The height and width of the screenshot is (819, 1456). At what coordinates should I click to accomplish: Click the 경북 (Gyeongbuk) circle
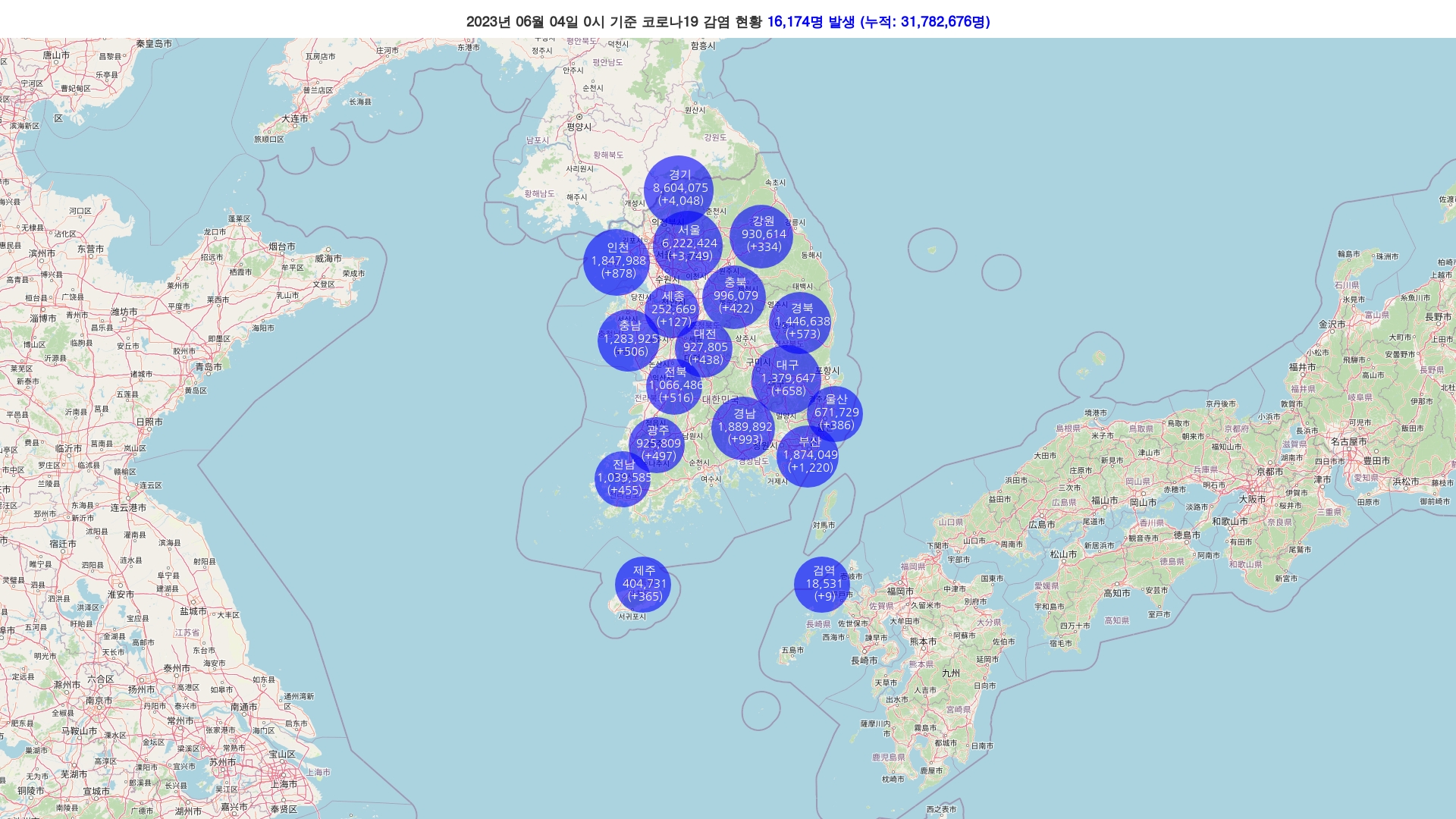point(801,322)
